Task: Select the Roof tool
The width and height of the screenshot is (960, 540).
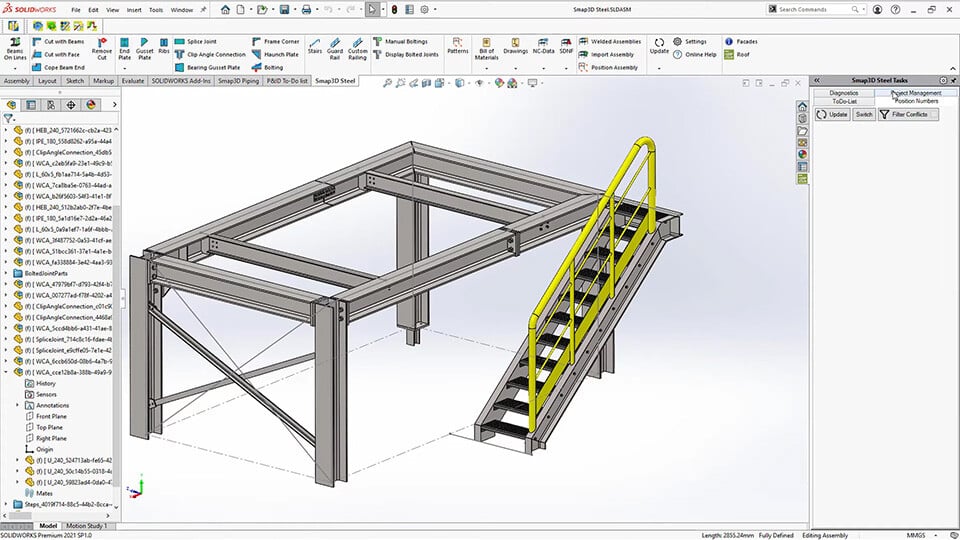Action: coord(737,54)
